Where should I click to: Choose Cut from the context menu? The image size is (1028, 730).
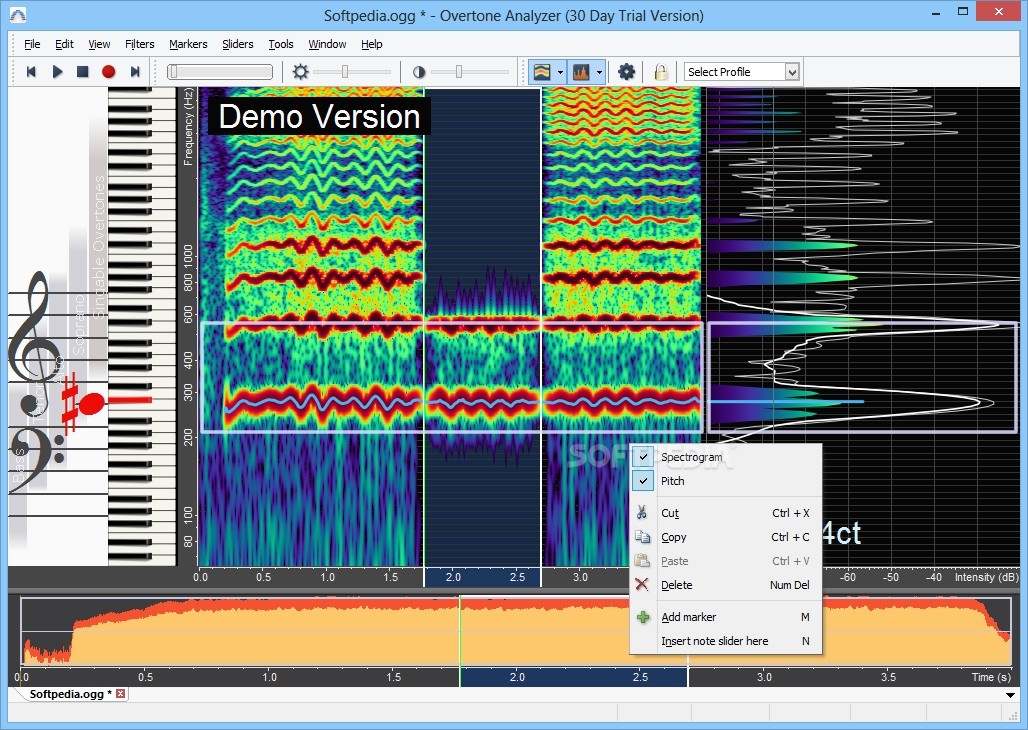726,513
